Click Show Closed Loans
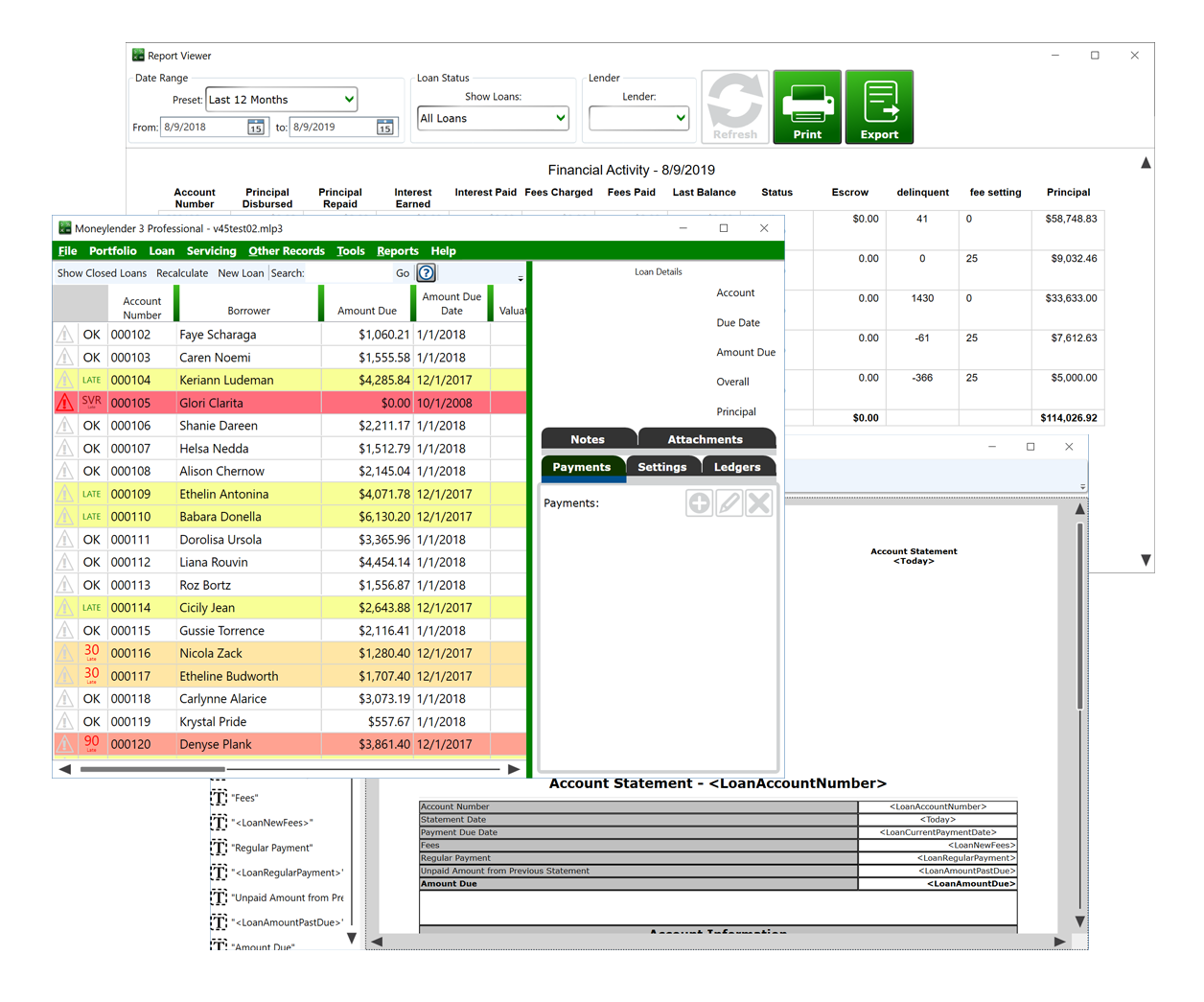The image size is (1204, 1002). point(102,273)
